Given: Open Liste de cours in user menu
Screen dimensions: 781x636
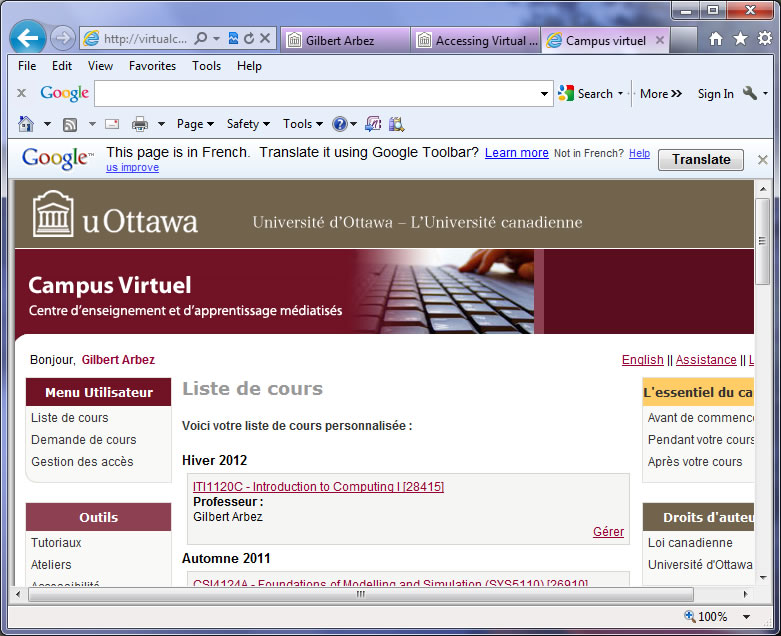Looking at the screenshot, I should coord(70,417).
